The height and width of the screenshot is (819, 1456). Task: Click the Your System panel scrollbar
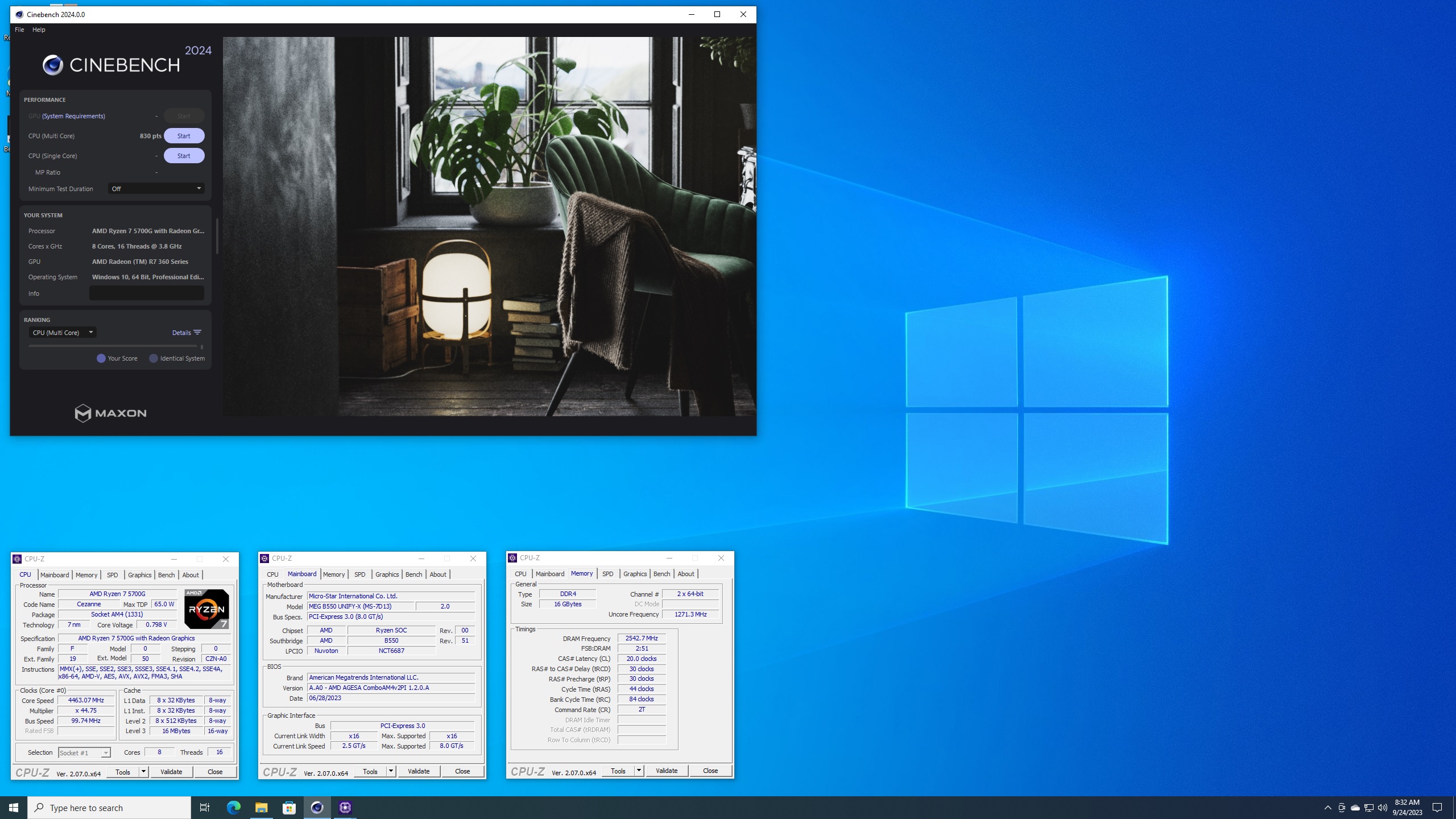(x=217, y=236)
